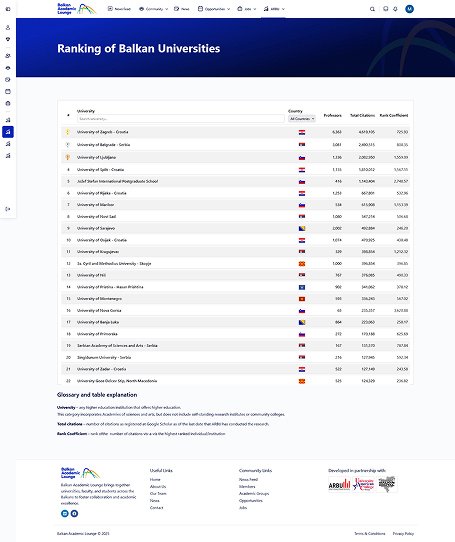Toggle the sidebar collapse icon at top-left

(8, 9)
